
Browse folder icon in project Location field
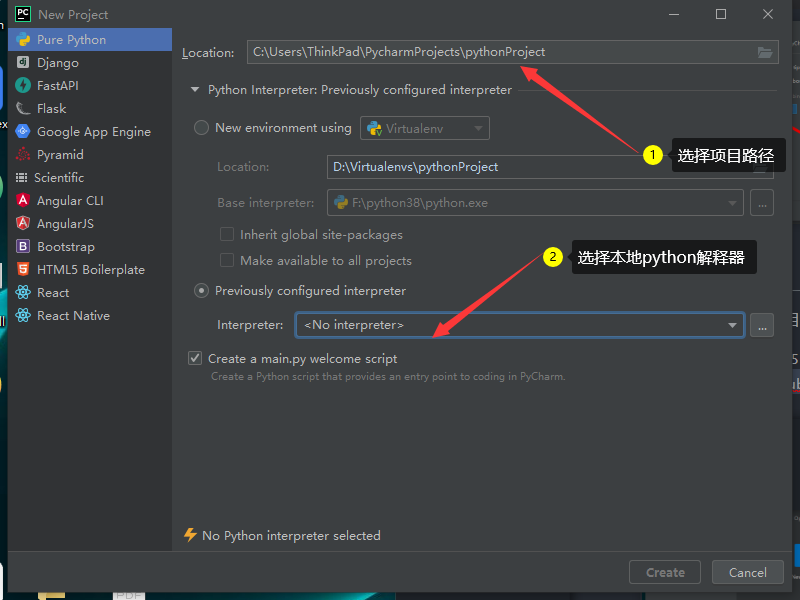[x=764, y=52]
